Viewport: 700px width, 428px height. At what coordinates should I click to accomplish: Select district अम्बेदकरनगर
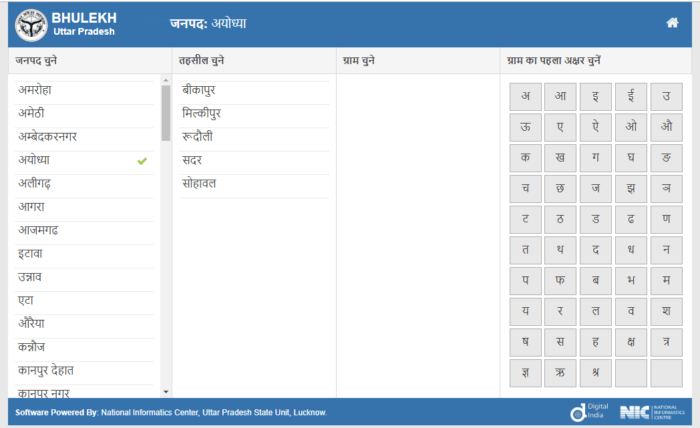(84, 137)
